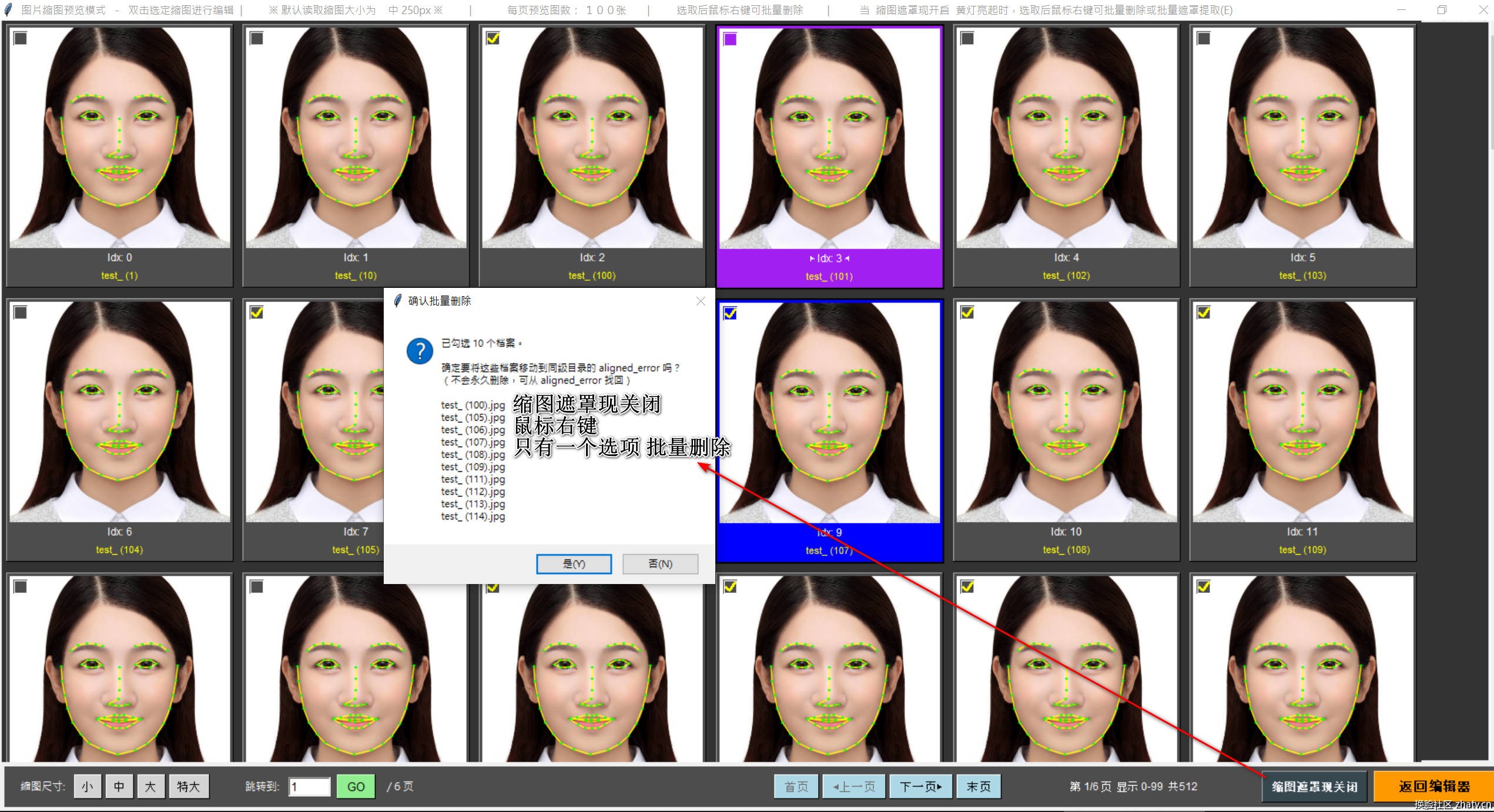Viewport: 1494px width, 812px height.
Task: Click the app feather icon in title bar
Action: (x=8, y=10)
